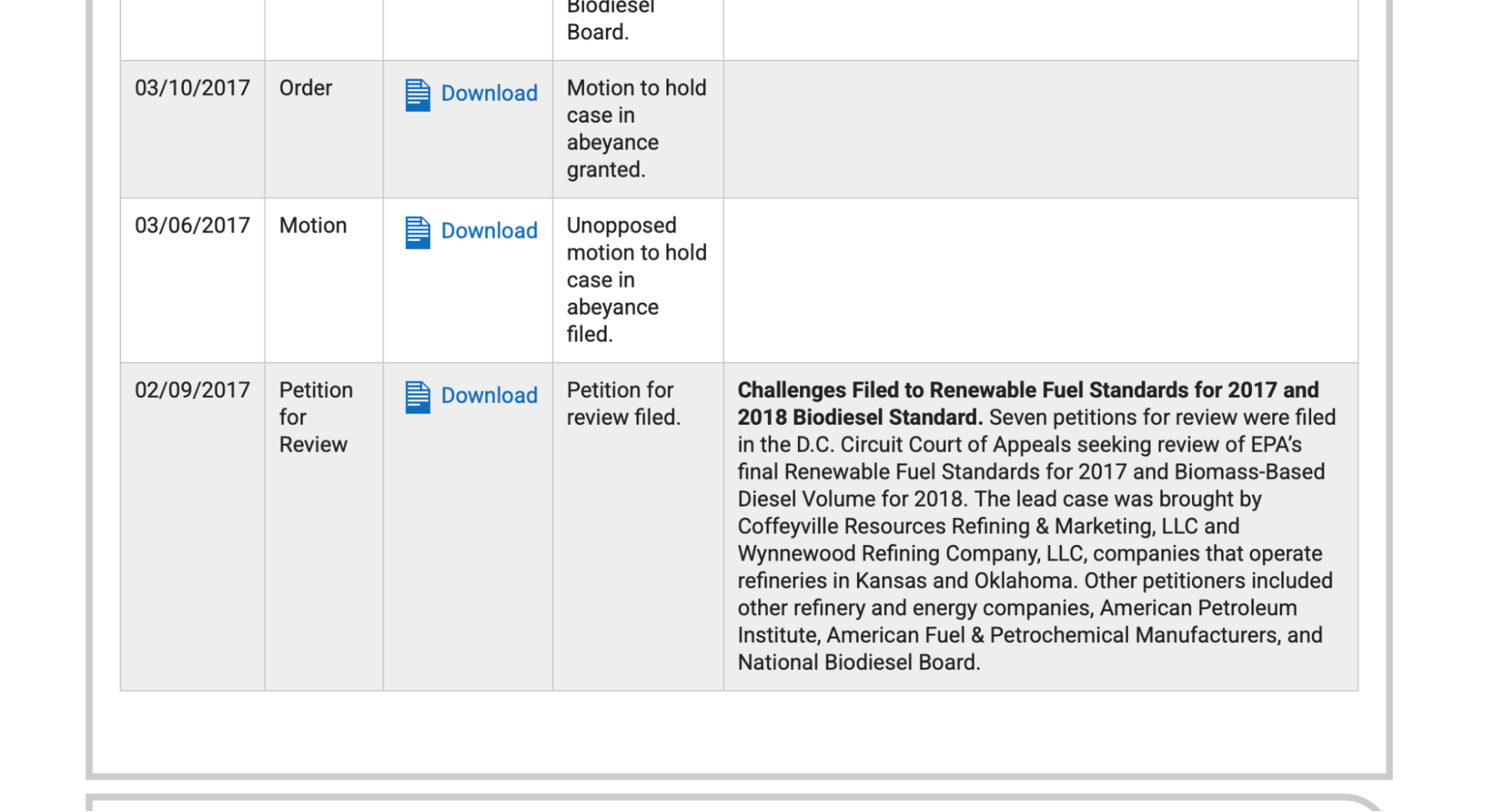Click the document icon in the Petition for Review row
This screenshot has height=812, width=1495.
coord(417,397)
